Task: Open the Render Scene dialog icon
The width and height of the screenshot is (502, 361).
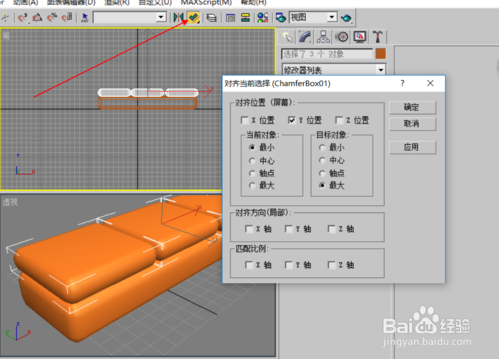Action: coord(281,17)
